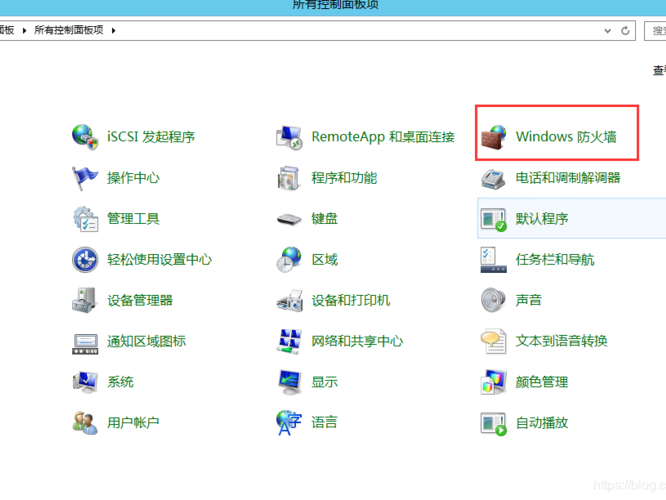The image size is (666, 500).
Task: Open the 显示 text link
Action: coord(325,382)
